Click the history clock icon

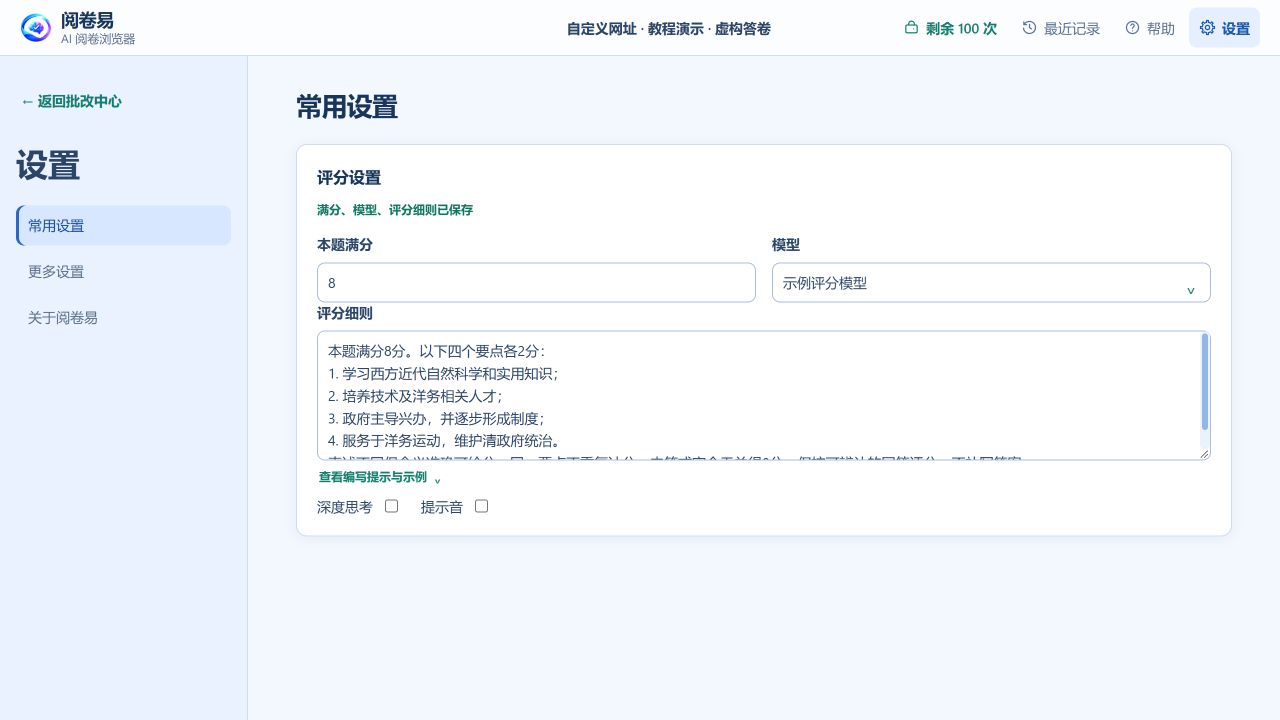pyautogui.click(x=1029, y=28)
